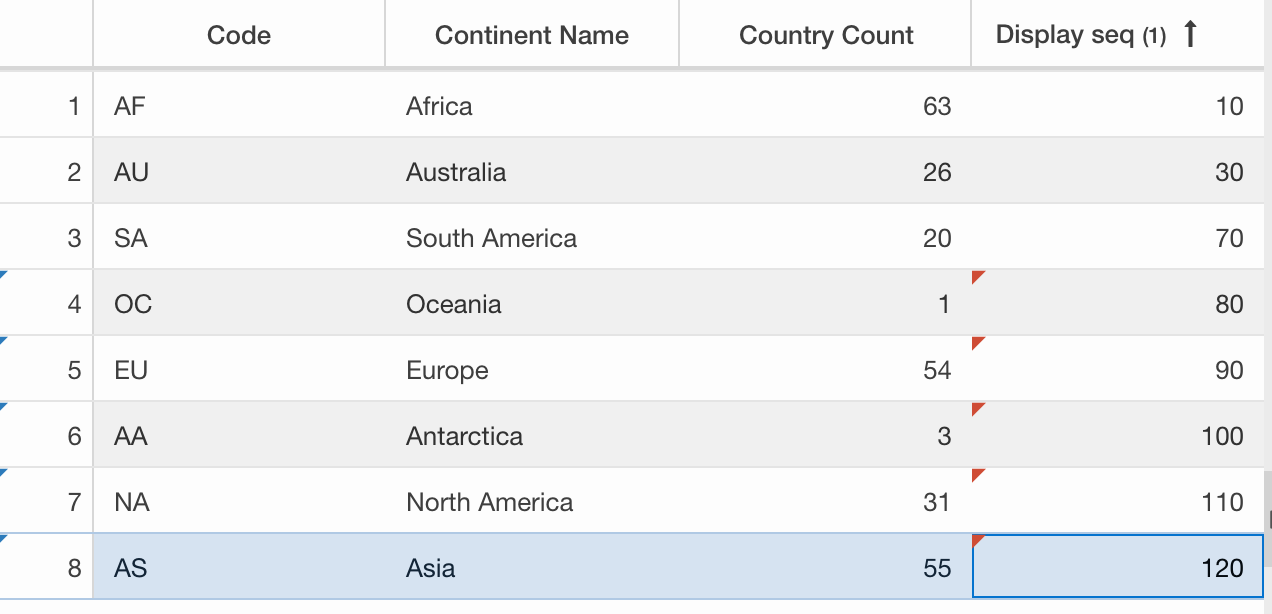Screen dimensions: 1272x614
Task: Select the South America cell
Action: click(532, 237)
